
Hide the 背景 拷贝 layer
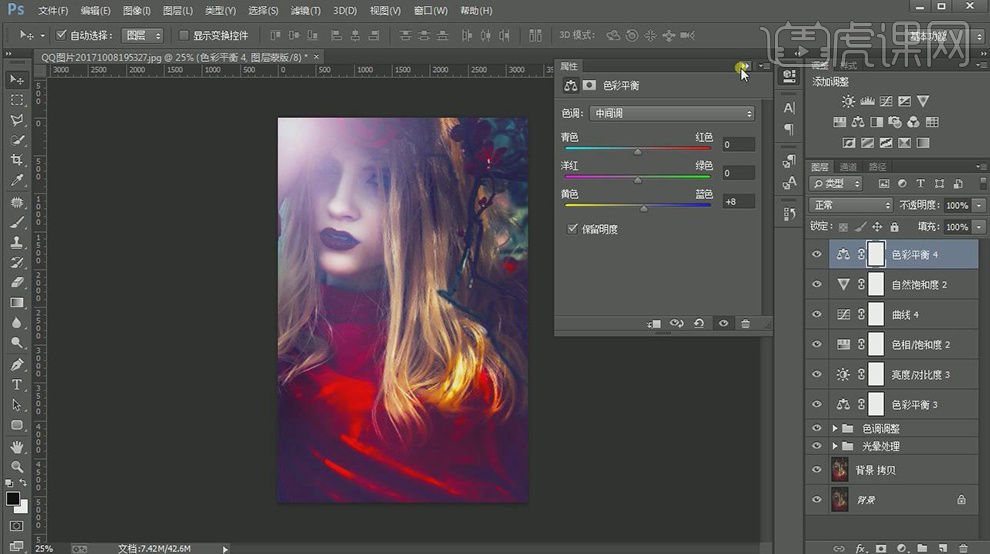(x=817, y=470)
